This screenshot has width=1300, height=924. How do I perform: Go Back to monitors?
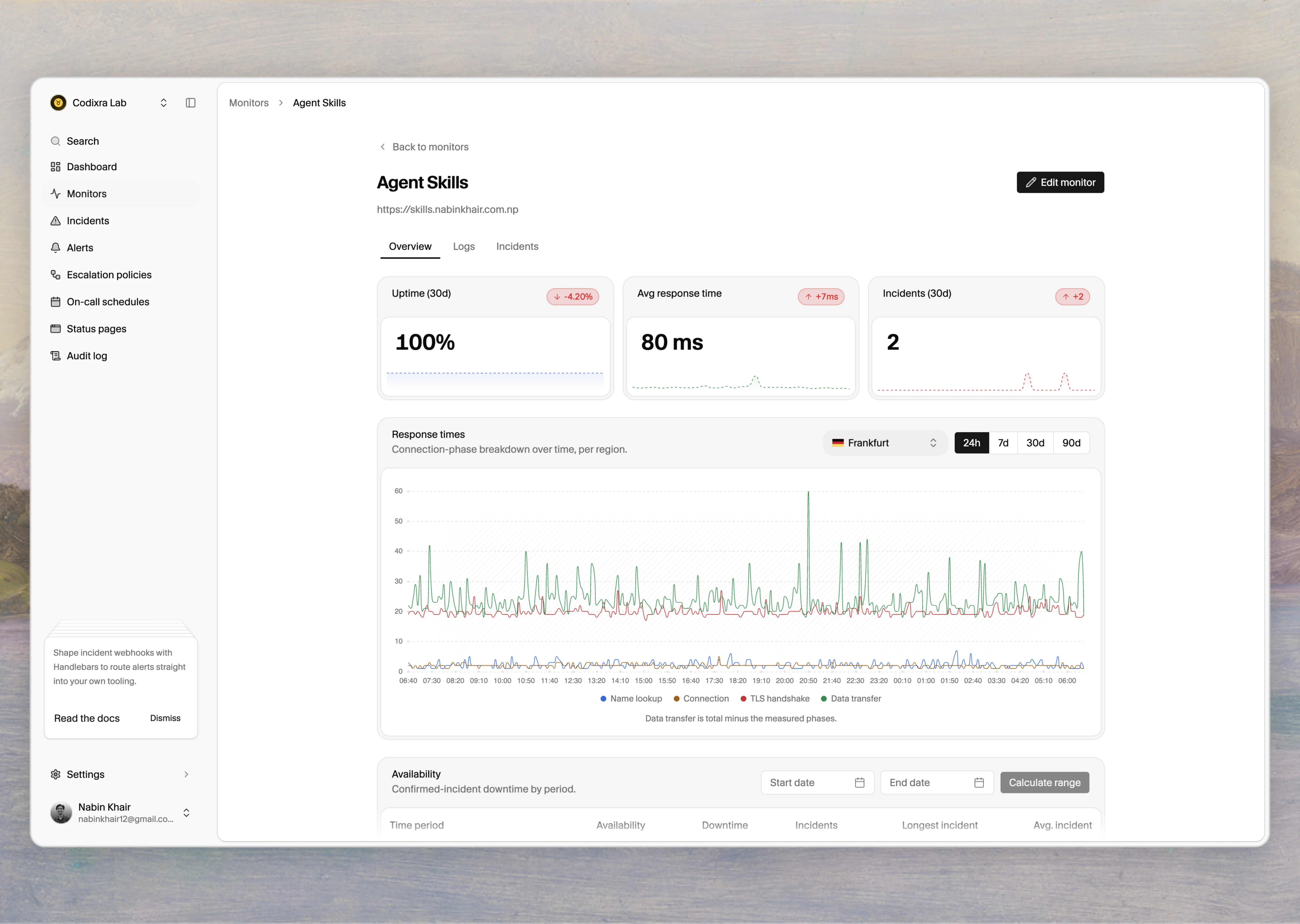(x=424, y=147)
